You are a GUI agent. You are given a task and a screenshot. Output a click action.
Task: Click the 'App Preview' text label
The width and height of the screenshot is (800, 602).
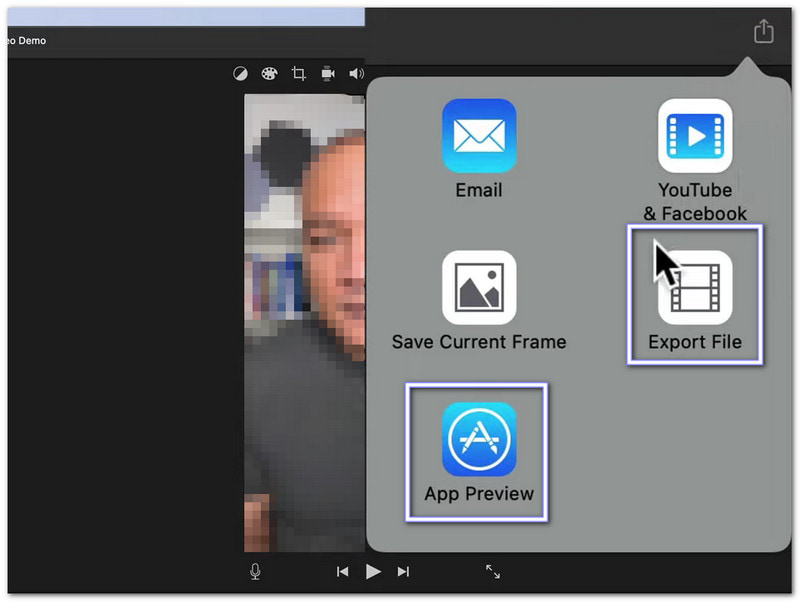(479, 494)
